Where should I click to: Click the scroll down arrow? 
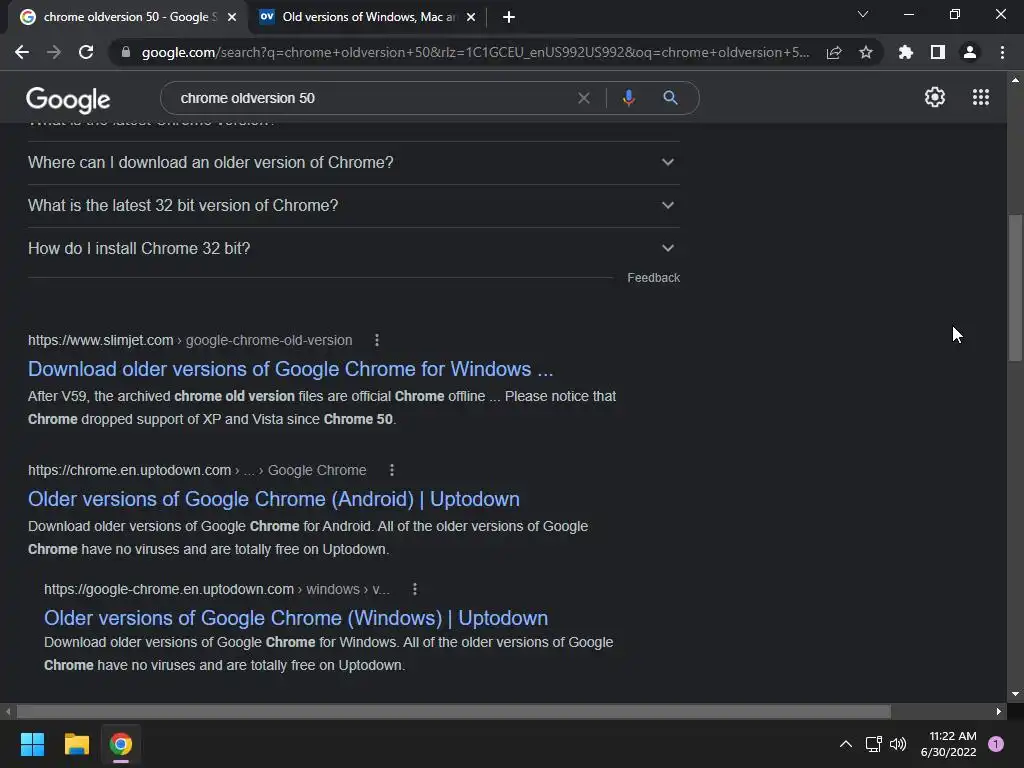(1015, 694)
